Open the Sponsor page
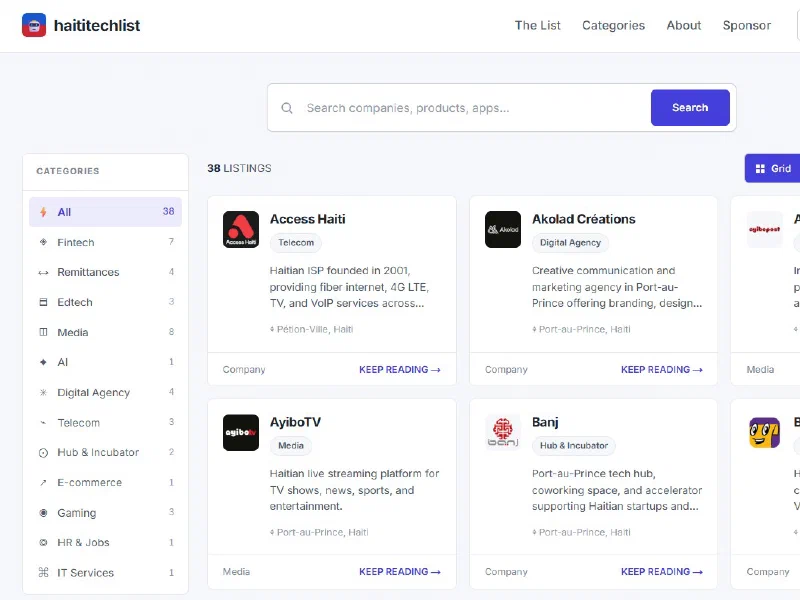This screenshot has height=600, width=800. 746,26
